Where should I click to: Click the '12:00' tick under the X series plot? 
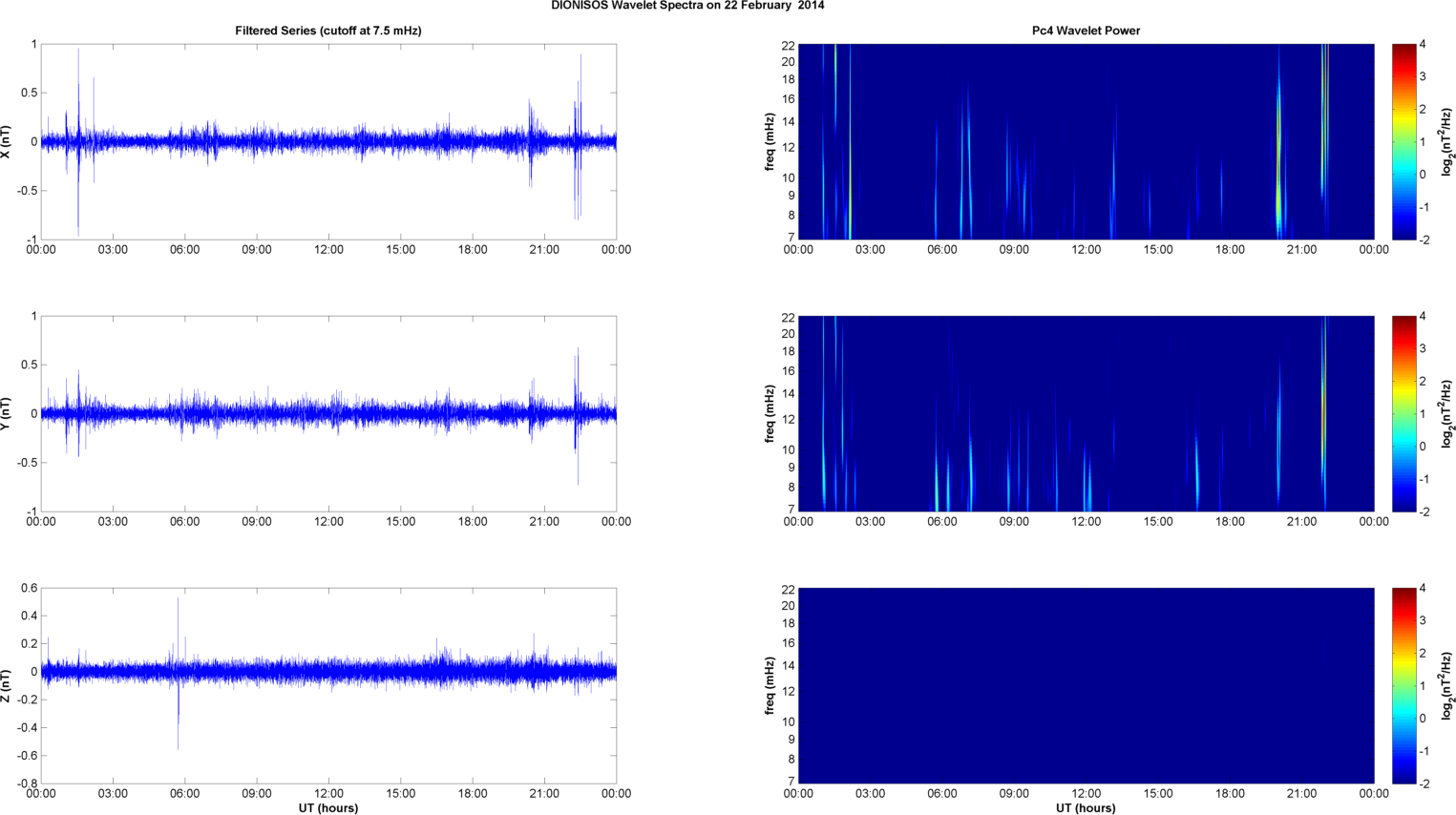pos(328,250)
